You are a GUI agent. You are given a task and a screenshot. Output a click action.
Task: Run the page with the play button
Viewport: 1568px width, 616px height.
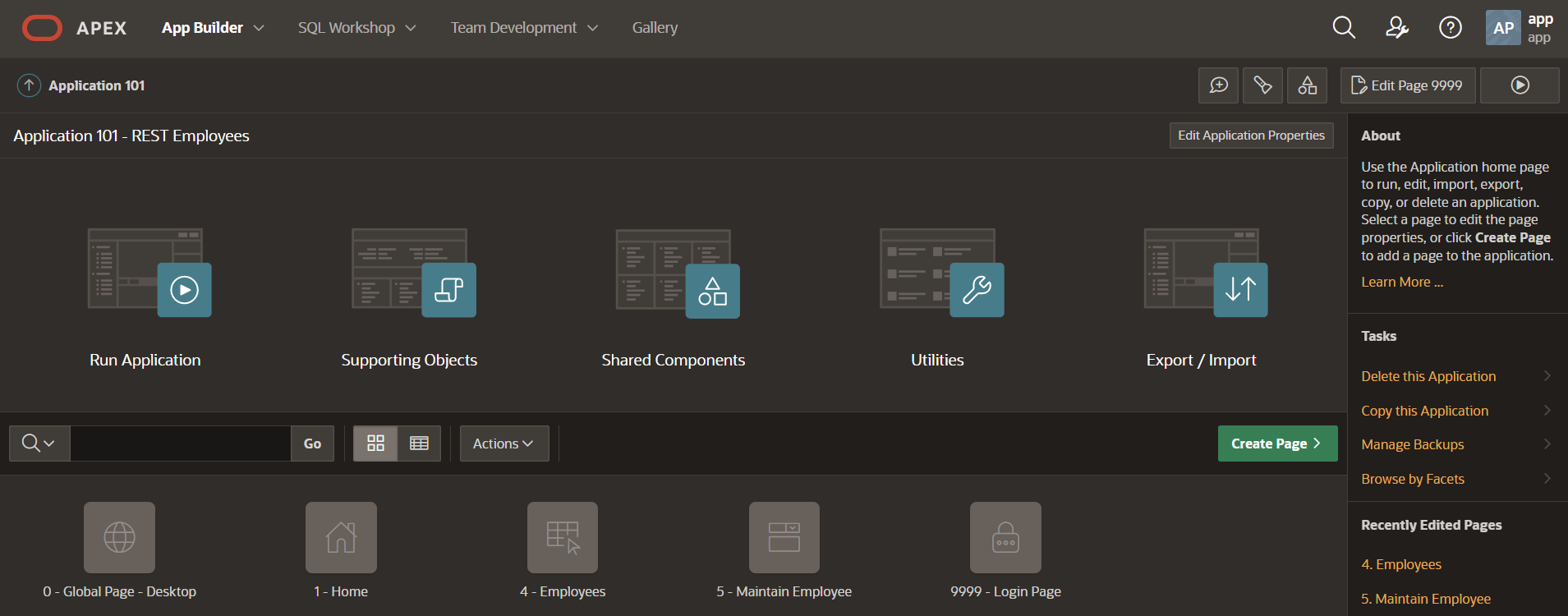pyautogui.click(x=1520, y=85)
